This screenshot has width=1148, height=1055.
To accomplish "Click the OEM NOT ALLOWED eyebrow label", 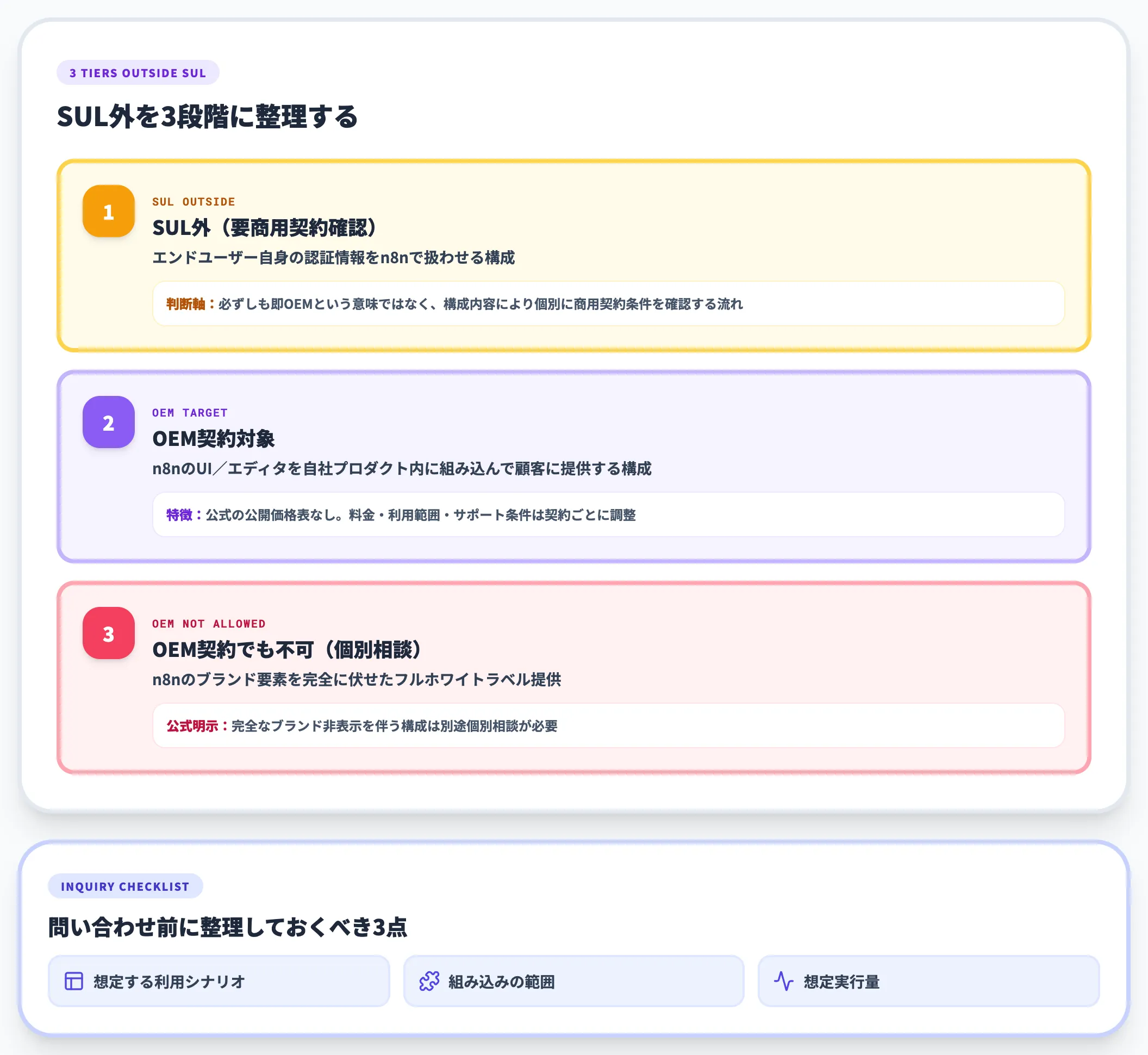I will pos(209,624).
